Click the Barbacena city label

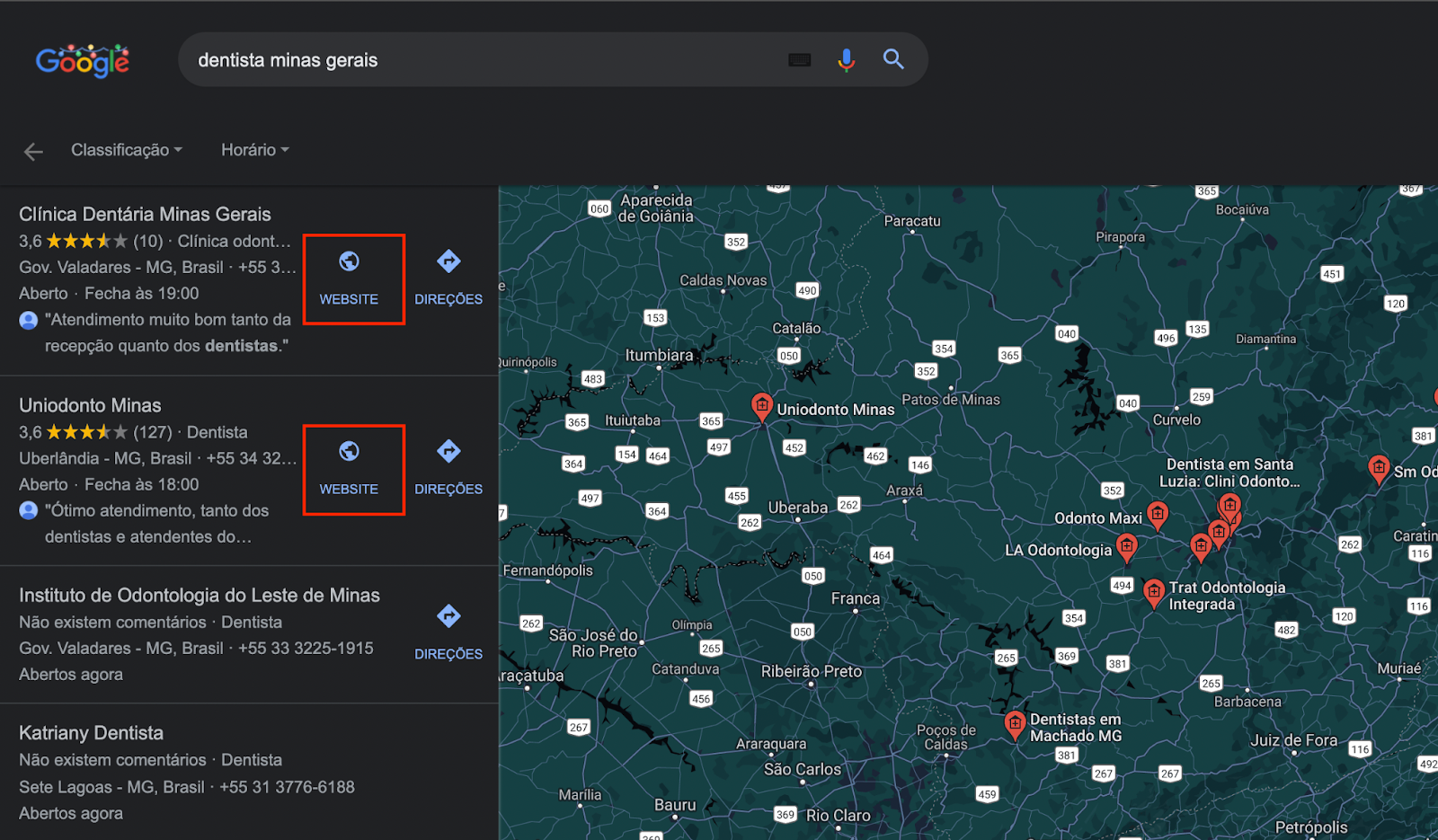(x=1247, y=702)
